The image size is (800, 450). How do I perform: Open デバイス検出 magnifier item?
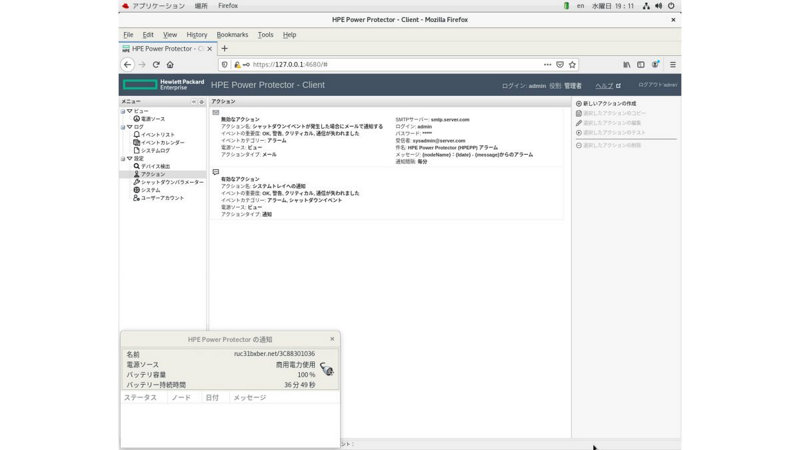coord(155,166)
